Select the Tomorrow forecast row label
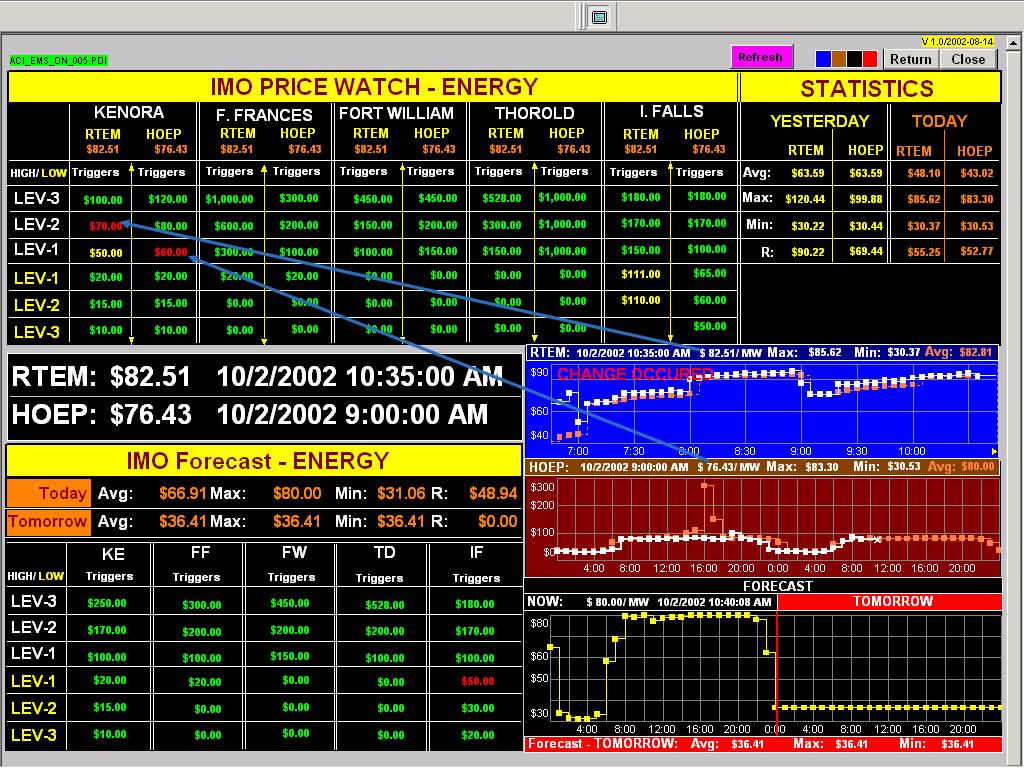This screenshot has height=768, width=1024. pyautogui.click(x=49, y=521)
